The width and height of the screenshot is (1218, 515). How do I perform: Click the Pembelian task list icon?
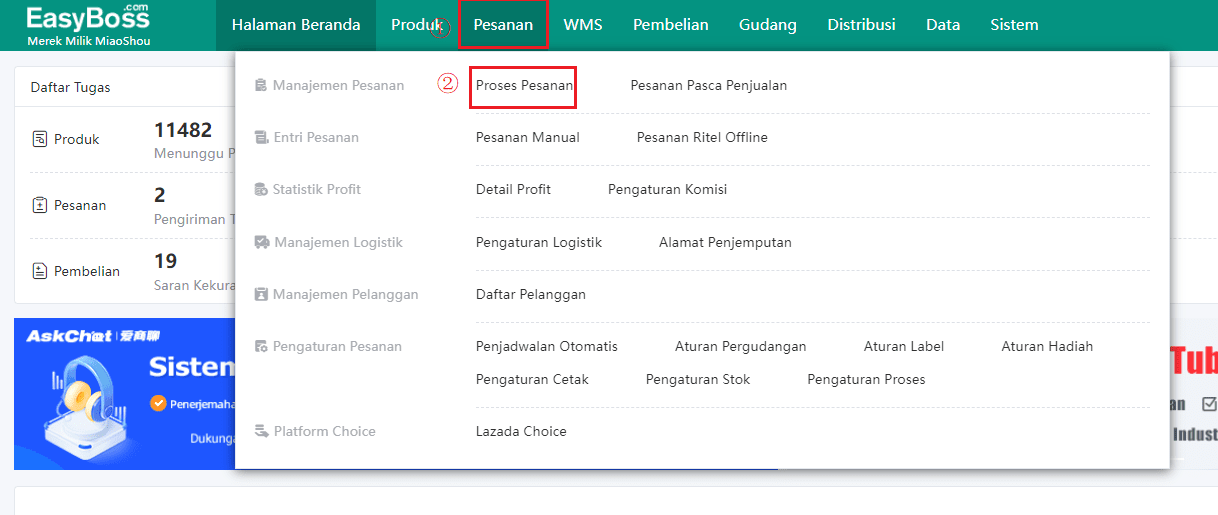tap(40, 271)
